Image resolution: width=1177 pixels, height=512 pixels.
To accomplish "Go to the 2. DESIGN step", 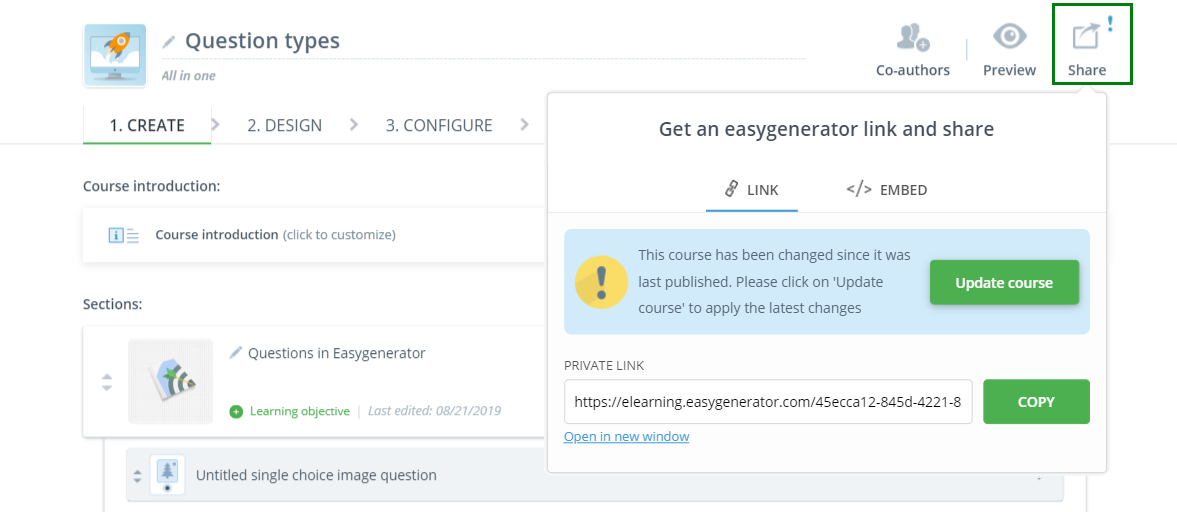I will [285, 126].
